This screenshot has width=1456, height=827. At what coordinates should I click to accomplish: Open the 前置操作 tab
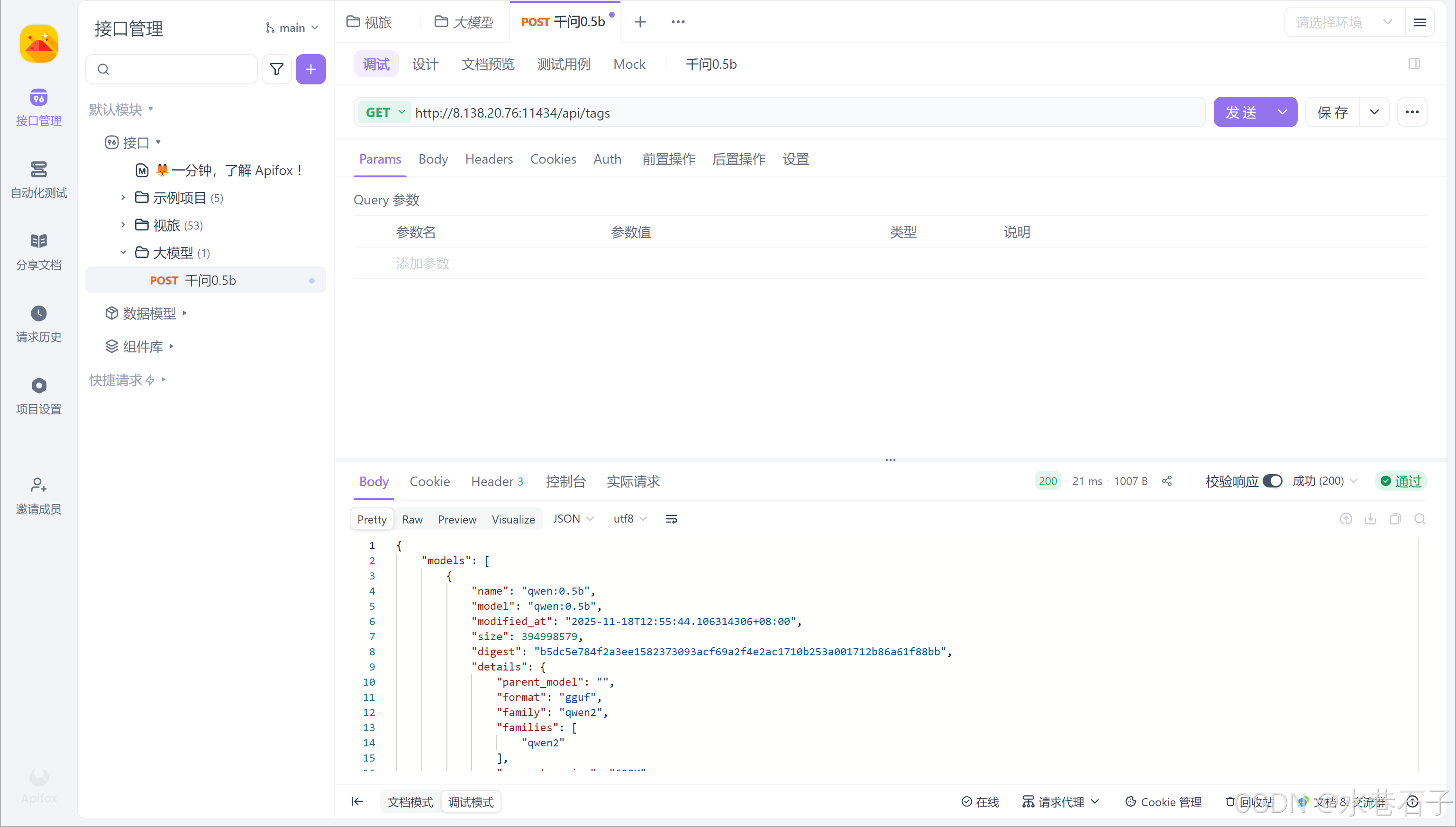669,159
